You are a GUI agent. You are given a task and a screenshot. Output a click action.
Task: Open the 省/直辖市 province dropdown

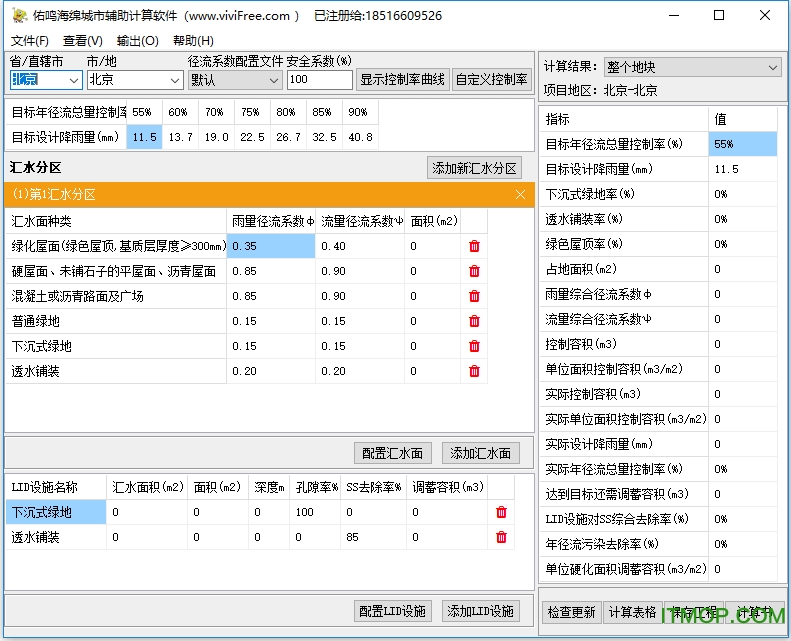(x=73, y=80)
